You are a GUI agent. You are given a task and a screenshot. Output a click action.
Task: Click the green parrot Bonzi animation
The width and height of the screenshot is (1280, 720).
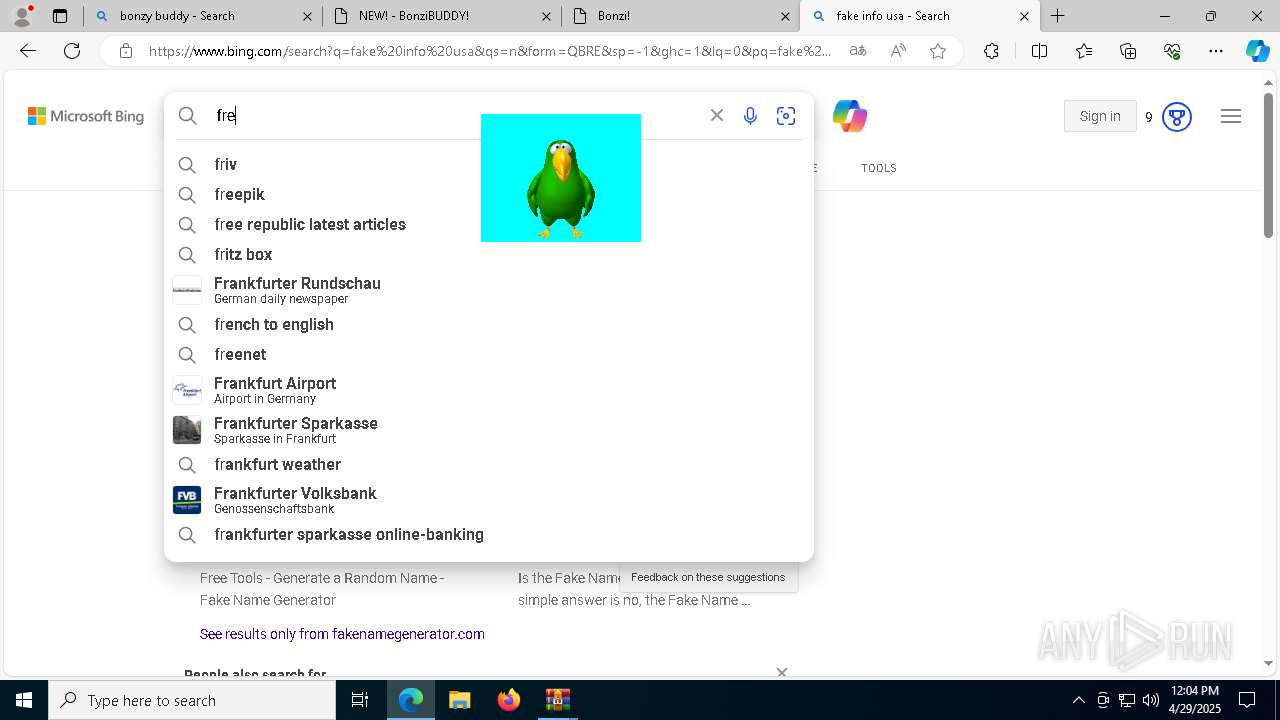561,178
